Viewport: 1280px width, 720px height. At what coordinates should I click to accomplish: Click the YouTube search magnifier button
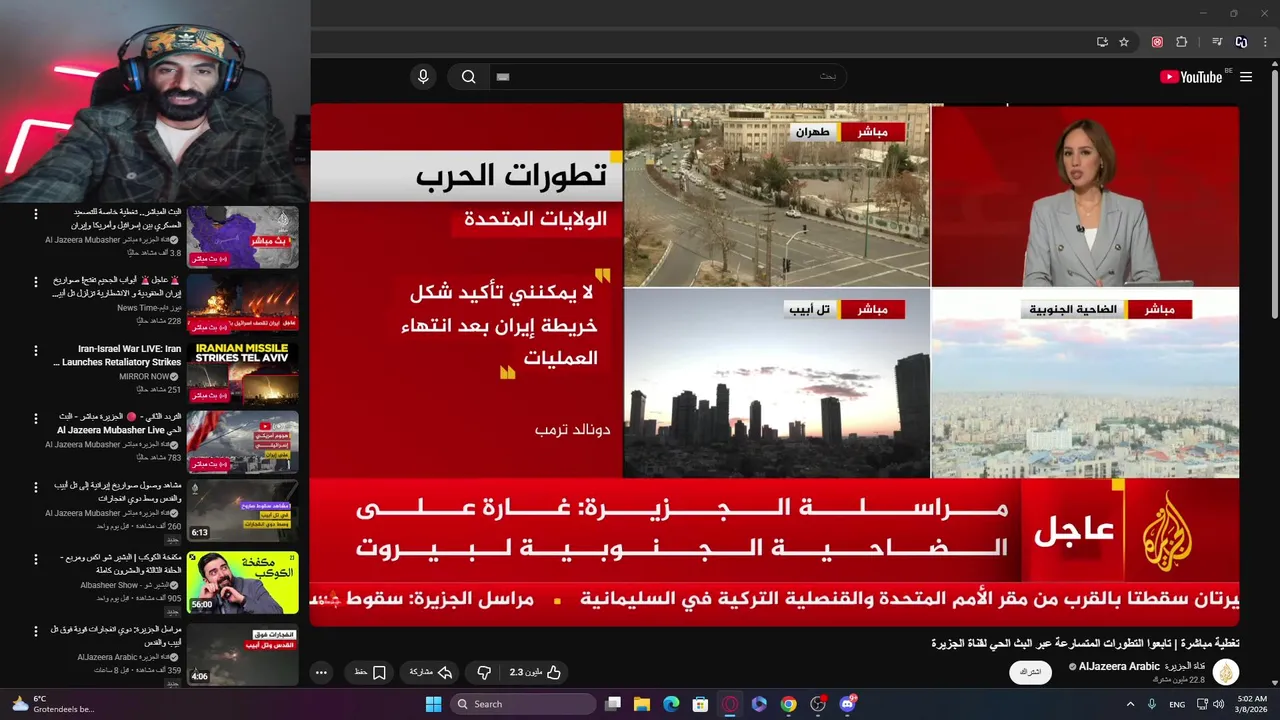(x=468, y=77)
